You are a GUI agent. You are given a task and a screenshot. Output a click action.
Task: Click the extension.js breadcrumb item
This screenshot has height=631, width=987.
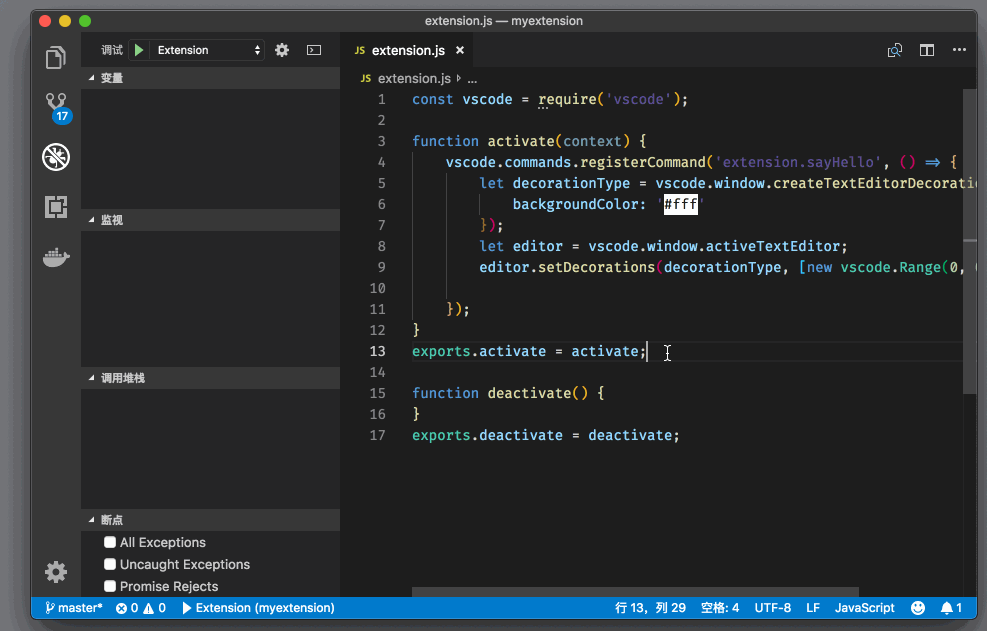tap(414, 78)
